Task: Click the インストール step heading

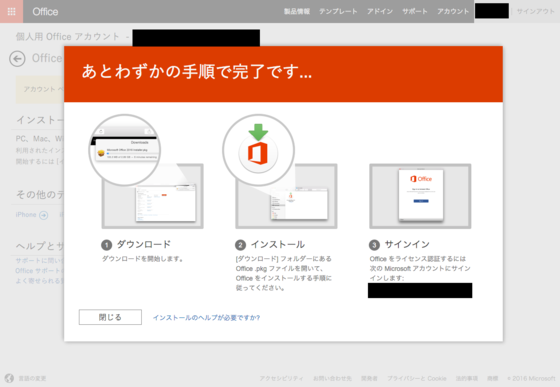Action: pos(278,245)
